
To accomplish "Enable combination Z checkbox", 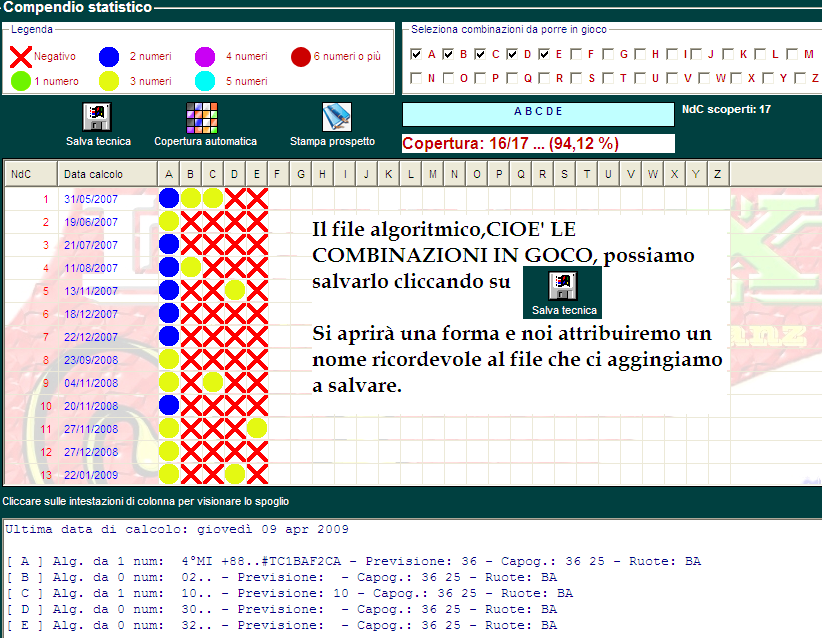I will tap(800, 78).
